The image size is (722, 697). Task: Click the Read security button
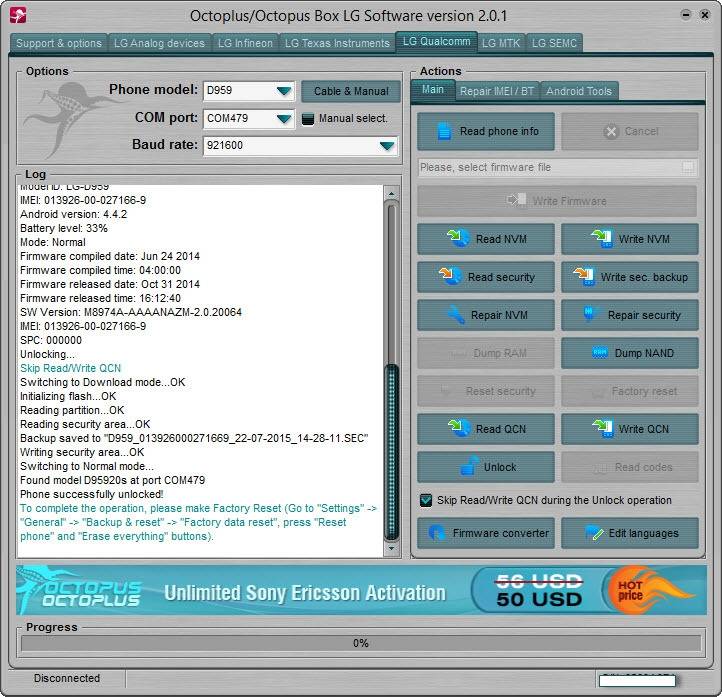point(486,277)
